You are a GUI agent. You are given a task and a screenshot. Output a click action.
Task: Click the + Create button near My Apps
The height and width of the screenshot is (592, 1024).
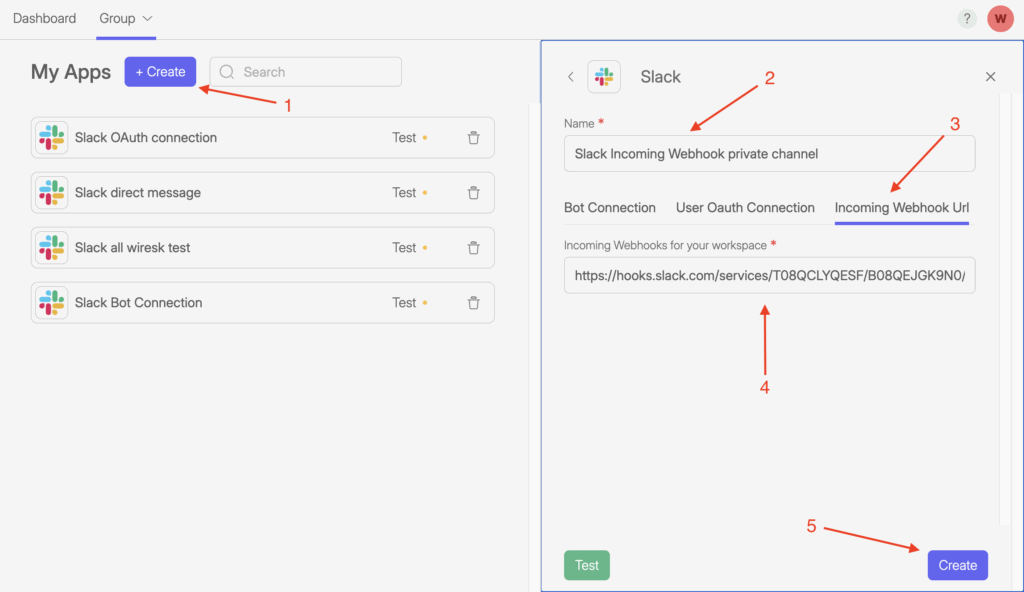coord(160,72)
